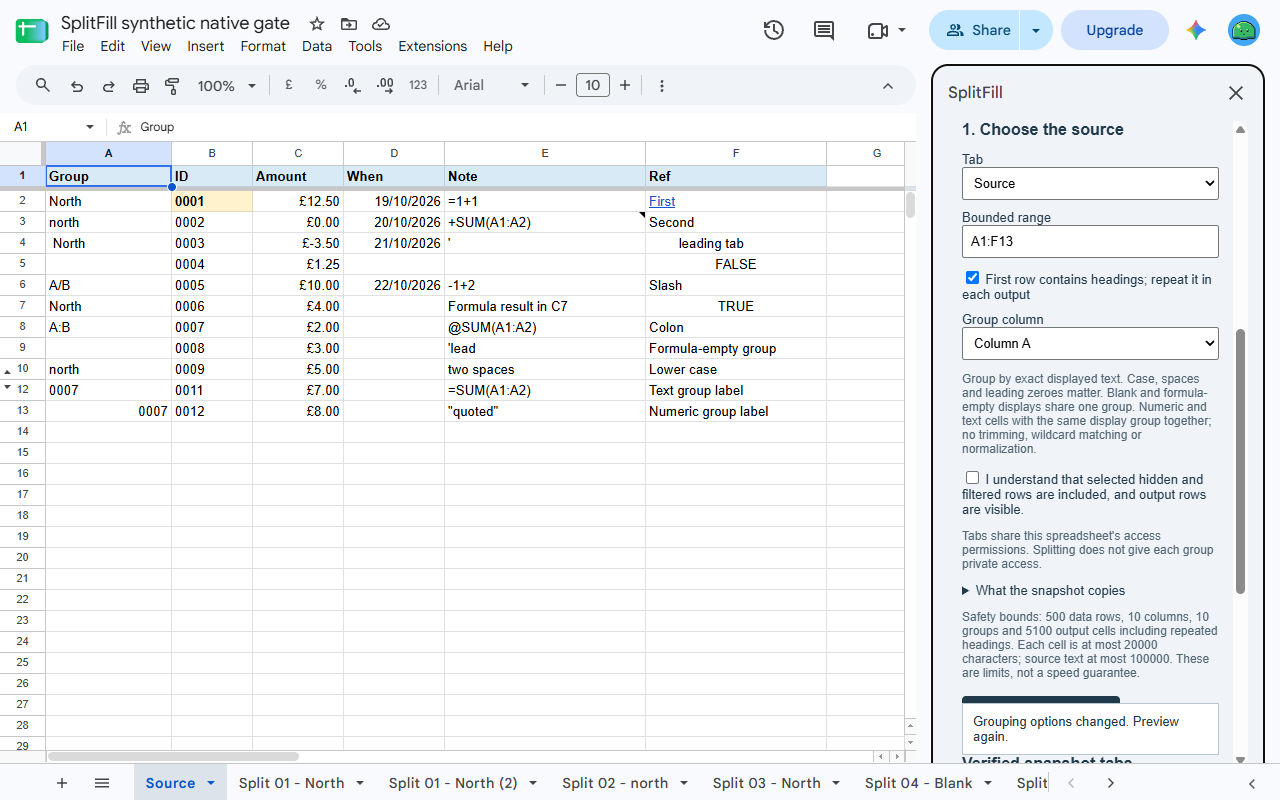Uncheck 'First row contains headings' checkbox
This screenshot has height=800, width=1280.
point(972,278)
